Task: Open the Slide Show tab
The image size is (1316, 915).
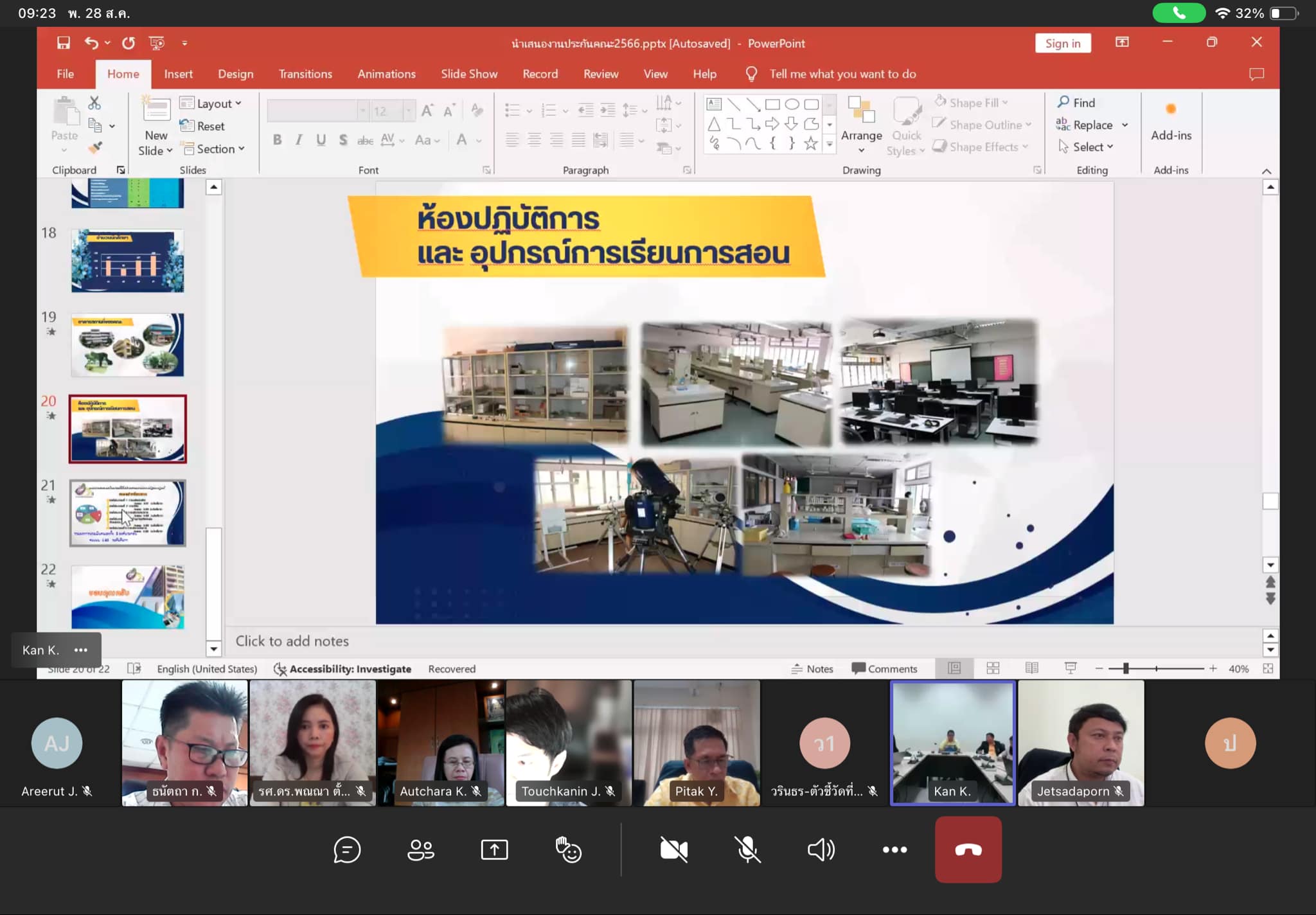Action: [468, 74]
